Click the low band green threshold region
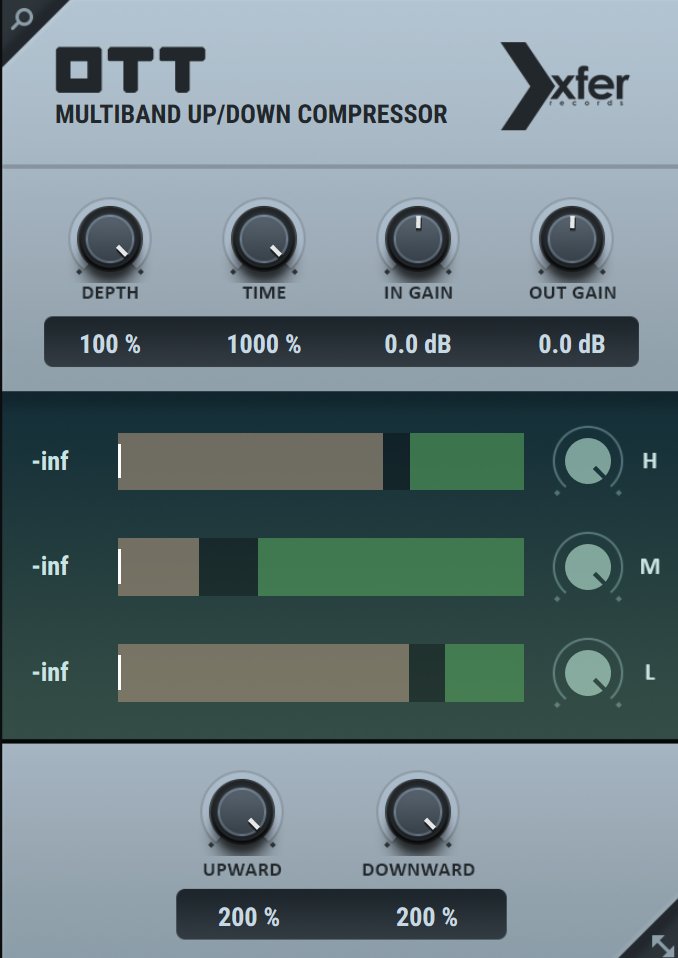 click(x=484, y=673)
